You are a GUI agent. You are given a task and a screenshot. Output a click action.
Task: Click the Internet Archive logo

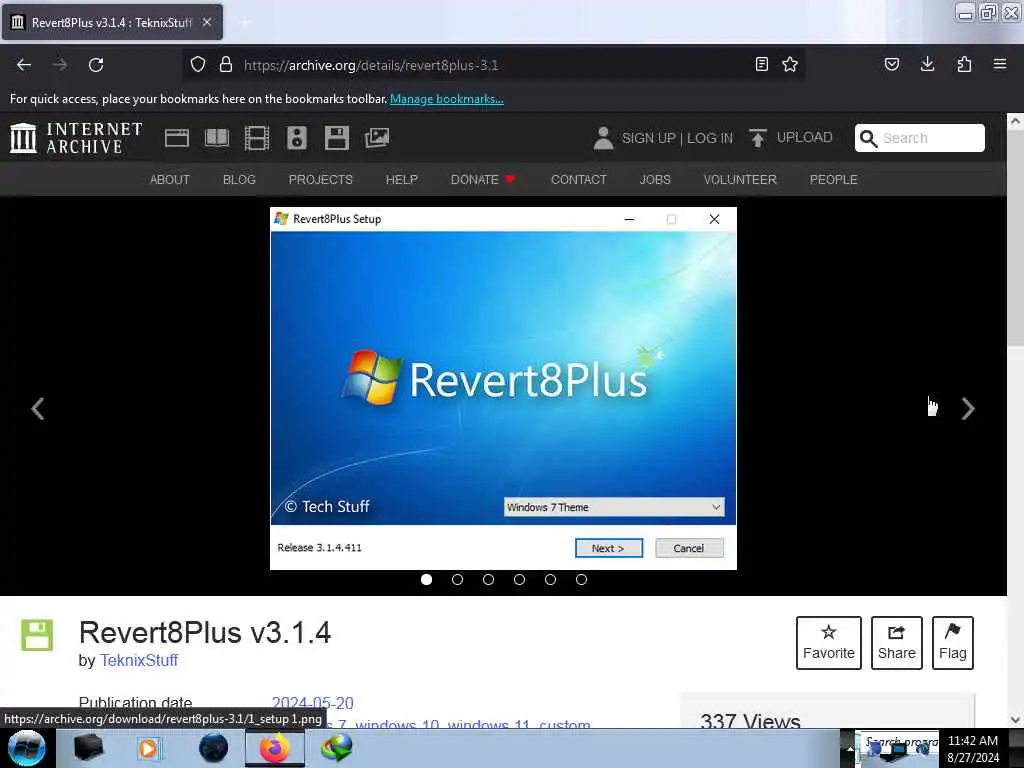coord(76,138)
